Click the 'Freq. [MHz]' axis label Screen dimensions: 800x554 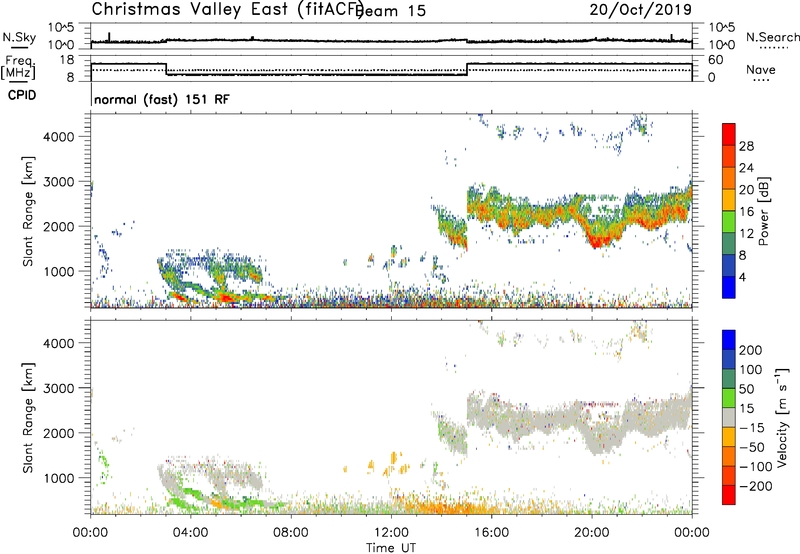click(19, 68)
